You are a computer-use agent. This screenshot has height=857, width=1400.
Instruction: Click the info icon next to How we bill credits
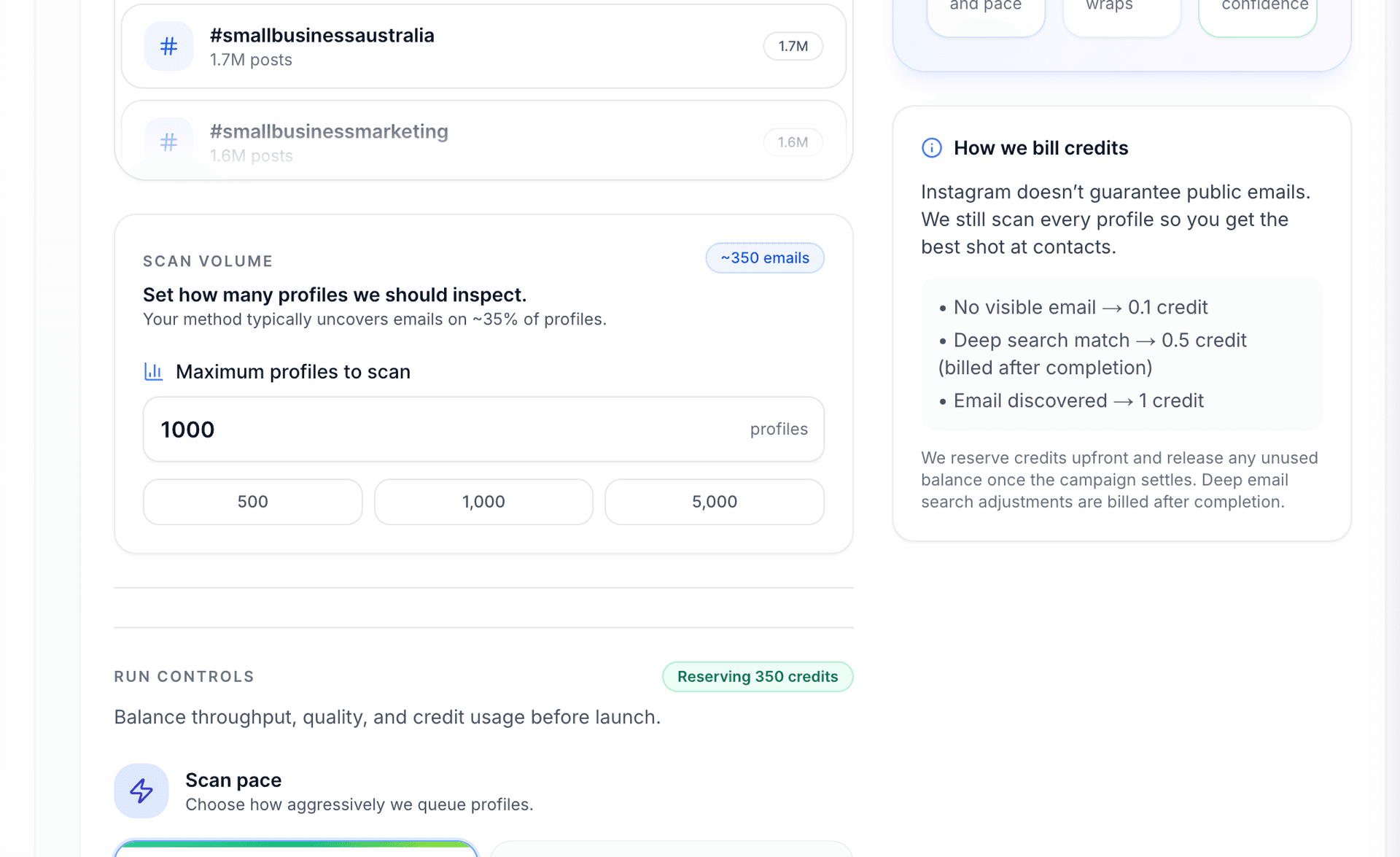(931, 148)
